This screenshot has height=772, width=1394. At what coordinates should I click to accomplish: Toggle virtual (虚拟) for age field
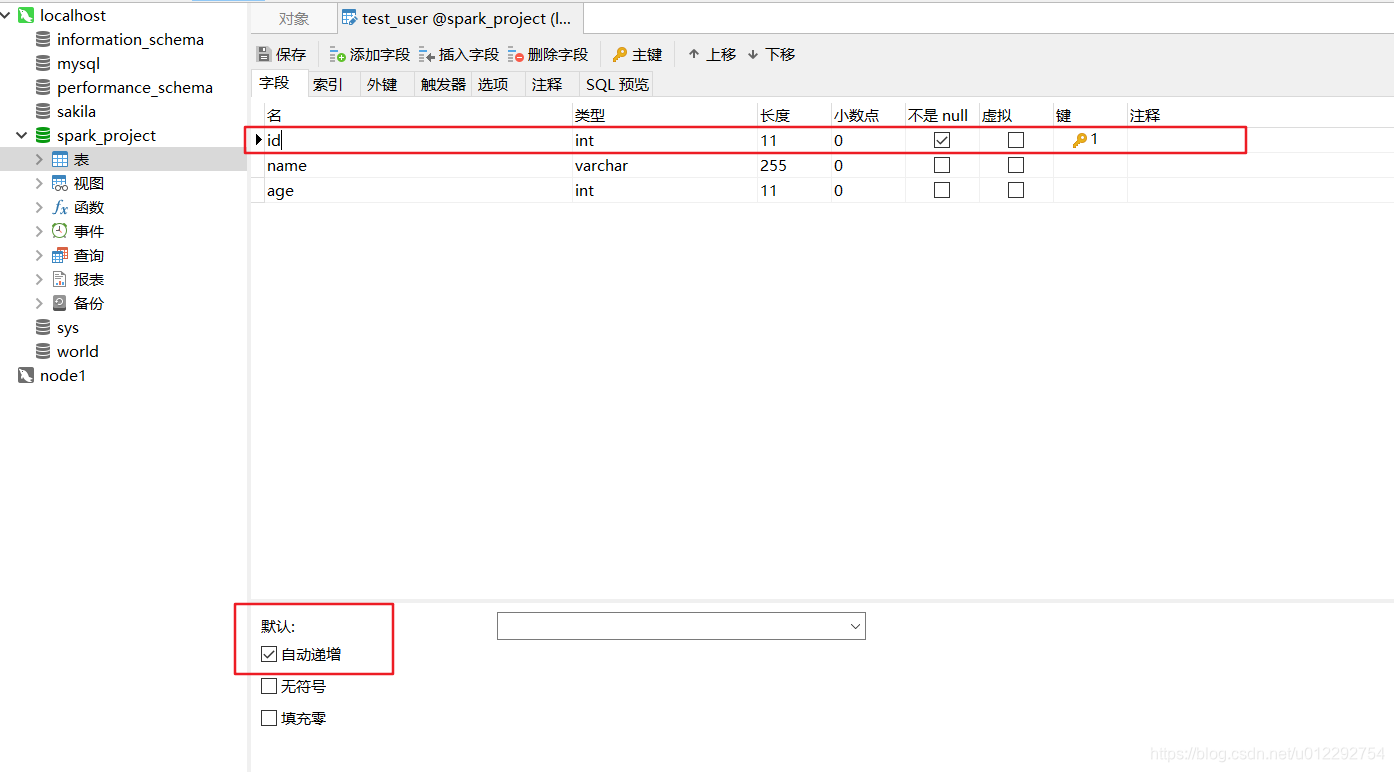(x=1016, y=190)
